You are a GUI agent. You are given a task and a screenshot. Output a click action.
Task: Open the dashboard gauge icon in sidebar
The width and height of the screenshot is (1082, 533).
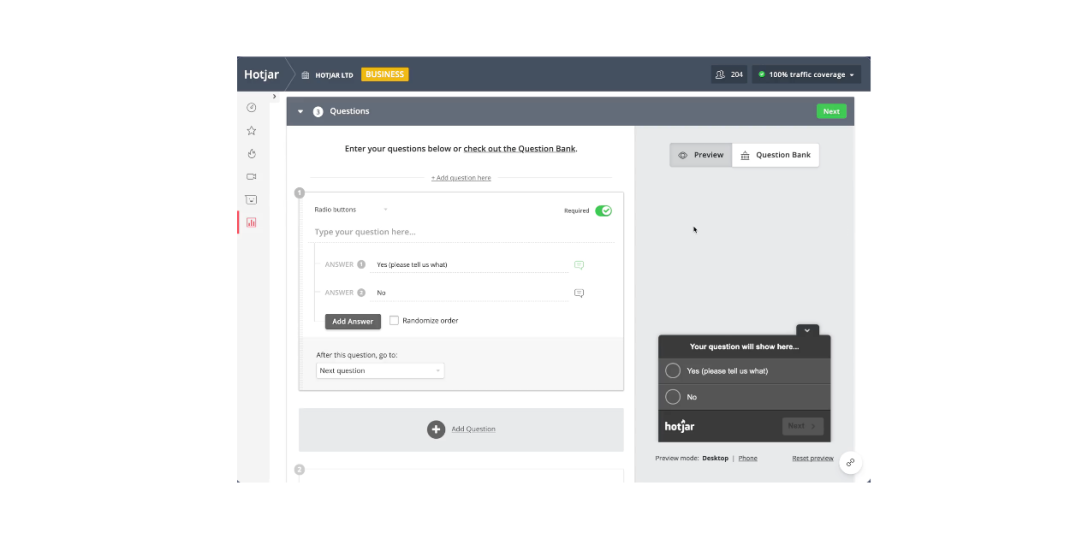[251, 108]
